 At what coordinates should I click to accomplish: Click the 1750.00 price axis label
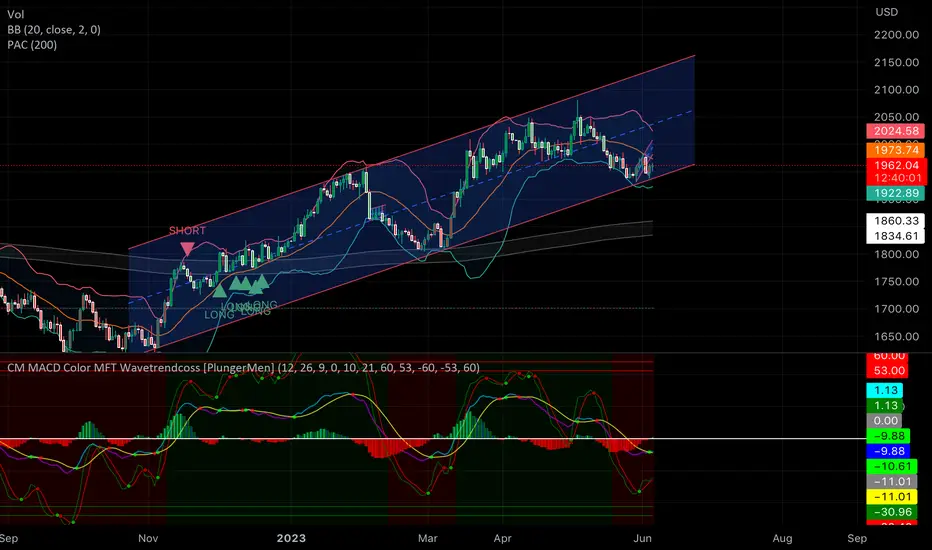896,281
